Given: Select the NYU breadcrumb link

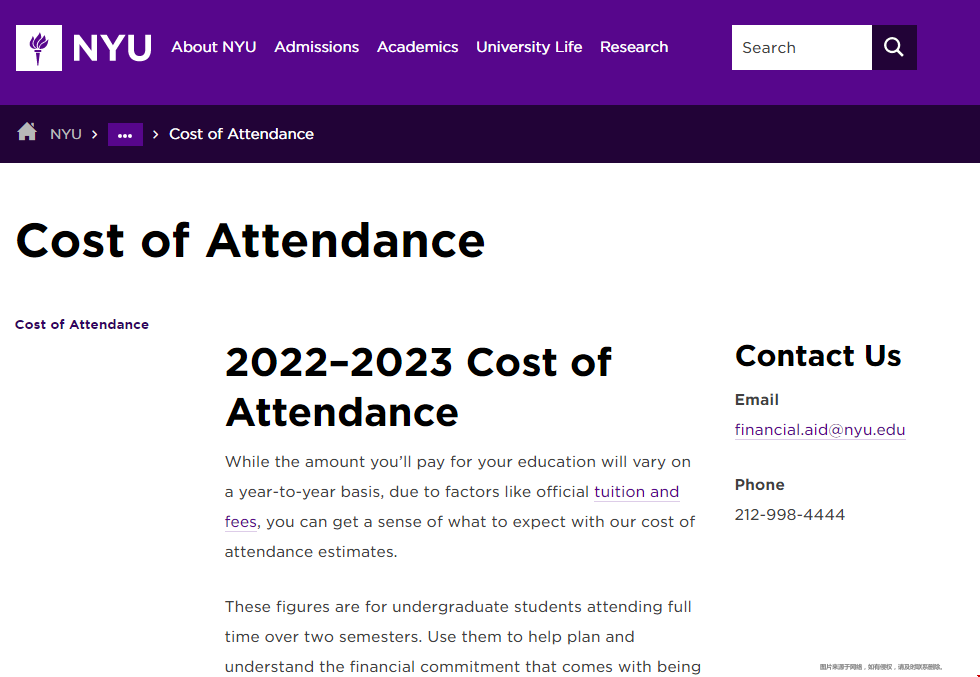Looking at the screenshot, I should click(x=66, y=134).
